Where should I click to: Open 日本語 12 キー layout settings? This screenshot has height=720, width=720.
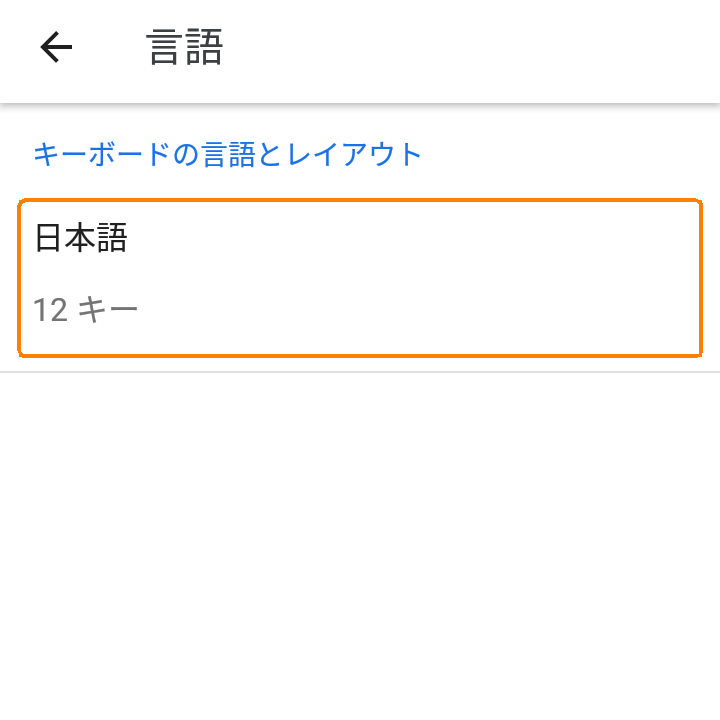(x=360, y=278)
